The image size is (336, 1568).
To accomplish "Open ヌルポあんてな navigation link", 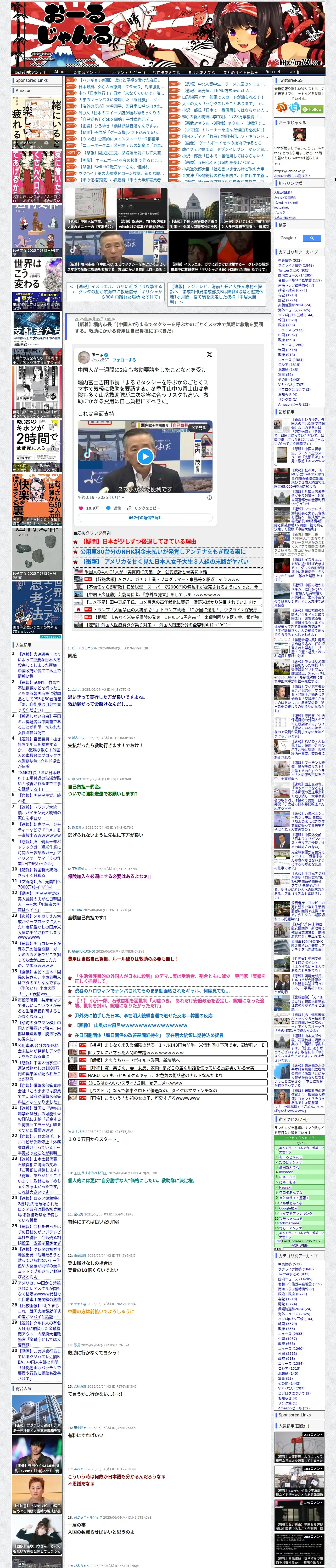I will coord(202,72).
